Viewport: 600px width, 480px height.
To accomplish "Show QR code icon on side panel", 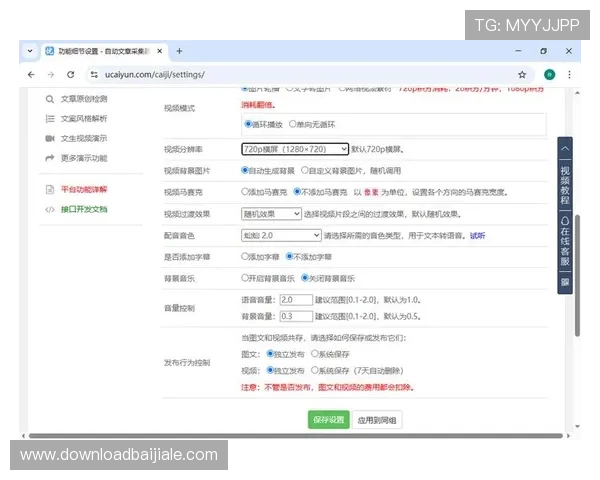I will pos(565,282).
